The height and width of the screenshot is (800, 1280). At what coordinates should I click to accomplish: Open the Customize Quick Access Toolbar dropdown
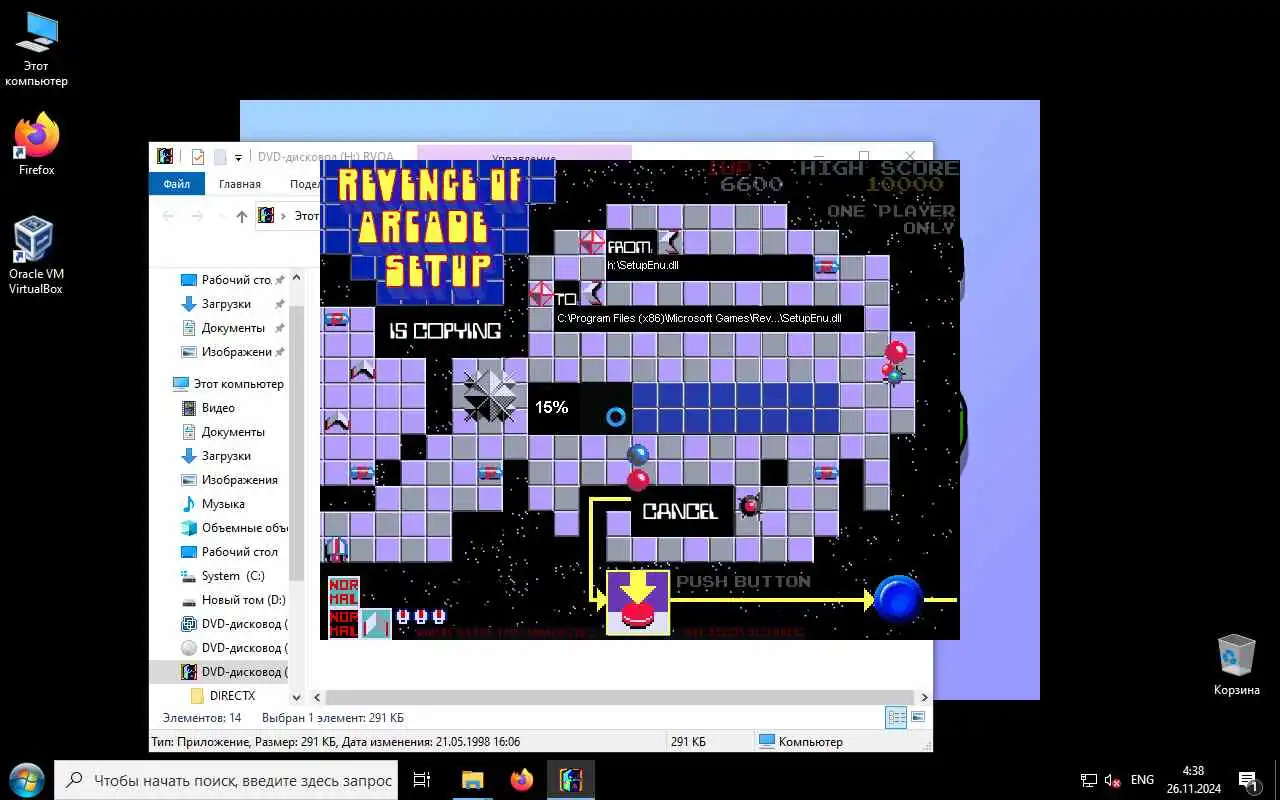click(x=238, y=157)
